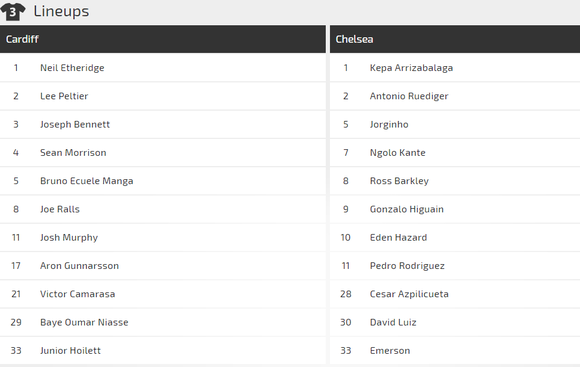580x367 pixels.
Task: Select Joe Ralls row
Action: (x=163, y=209)
